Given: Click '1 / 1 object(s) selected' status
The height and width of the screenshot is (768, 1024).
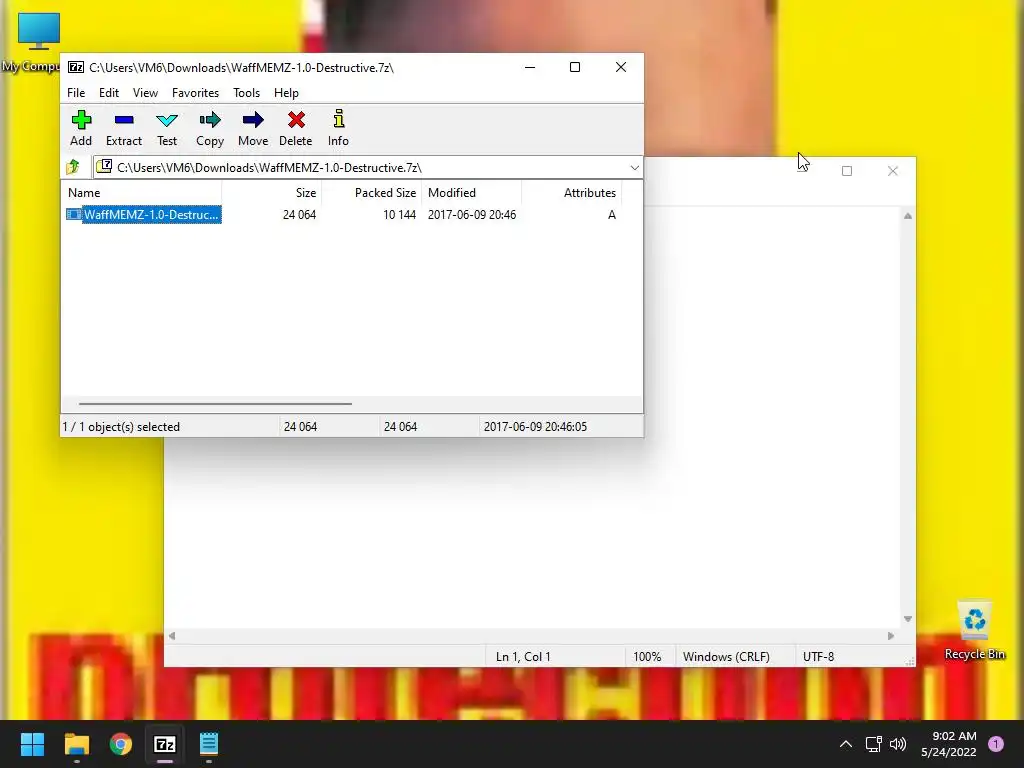Looking at the screenshot, I should coord(121,426).
